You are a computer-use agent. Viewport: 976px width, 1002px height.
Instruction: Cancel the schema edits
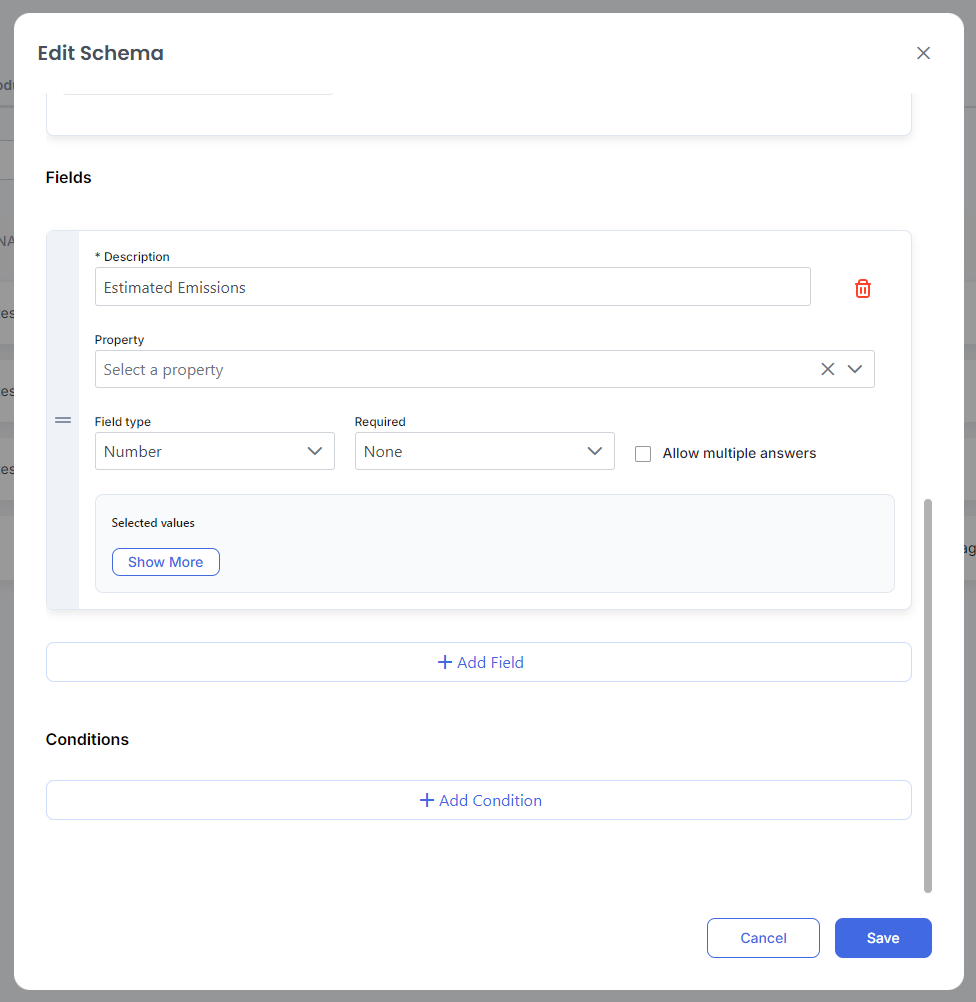(763, 937)
